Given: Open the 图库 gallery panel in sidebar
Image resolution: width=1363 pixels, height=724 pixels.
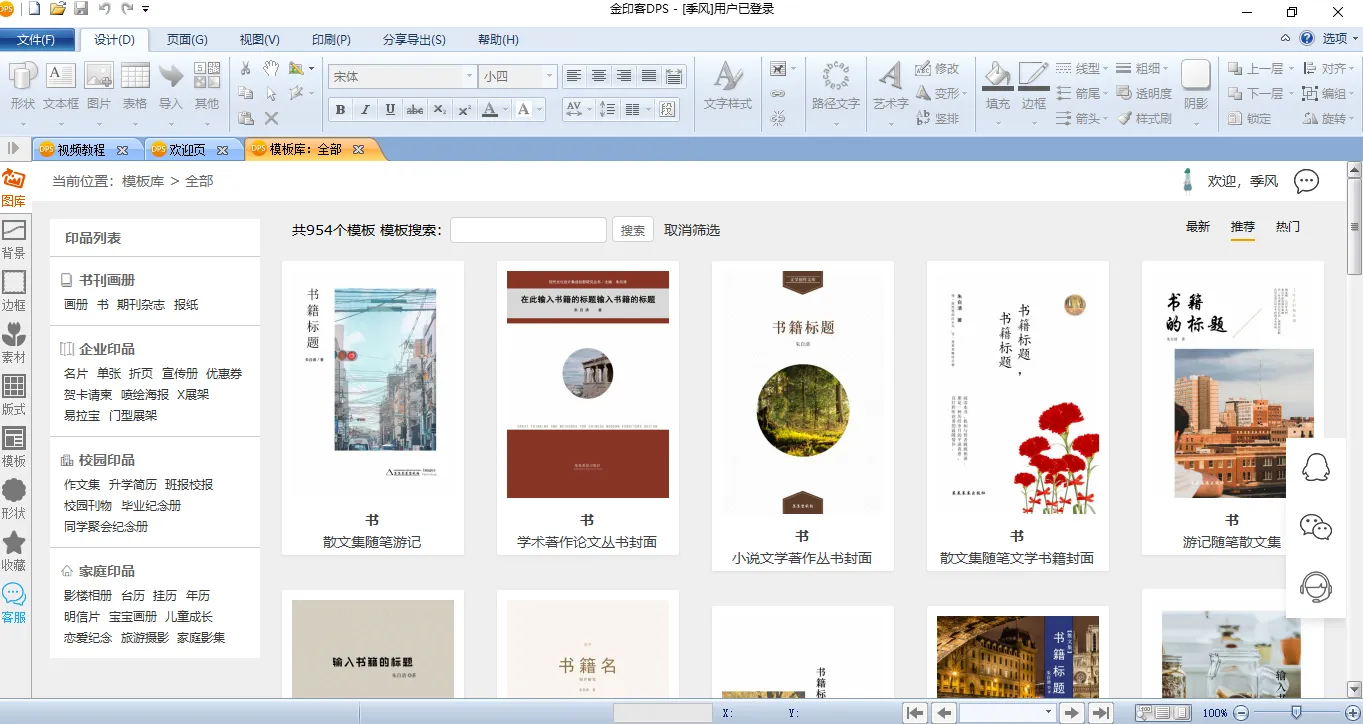Looking at the screenshot, I should coord(14,187).
